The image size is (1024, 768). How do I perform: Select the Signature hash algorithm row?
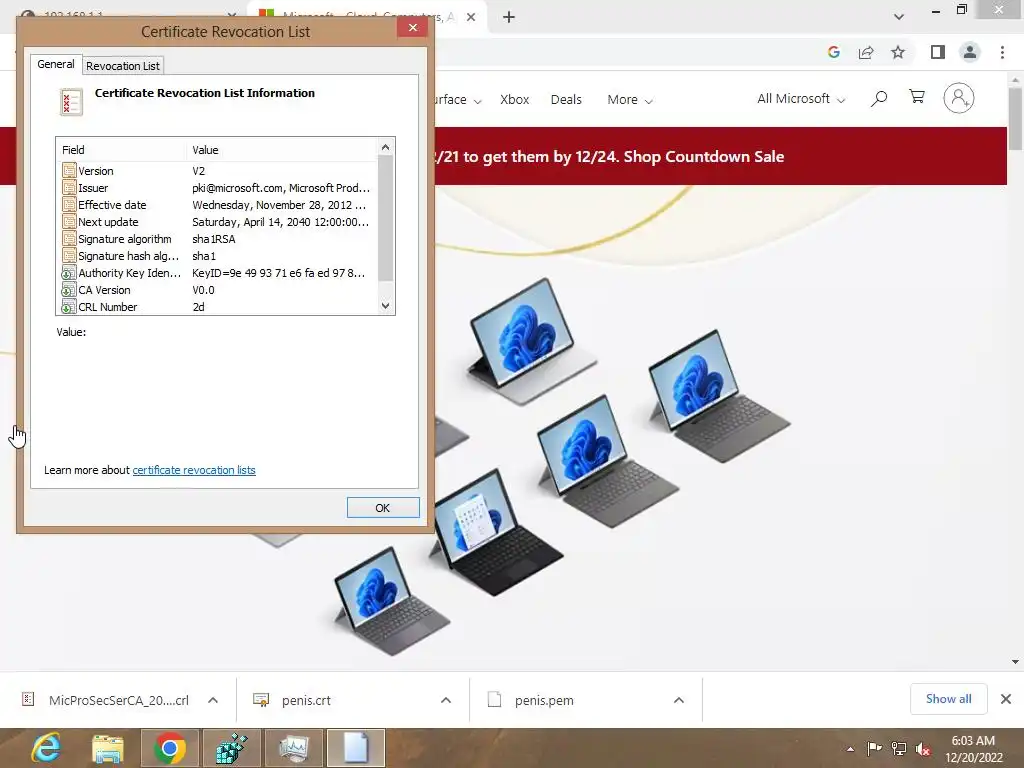coord(219,255)
